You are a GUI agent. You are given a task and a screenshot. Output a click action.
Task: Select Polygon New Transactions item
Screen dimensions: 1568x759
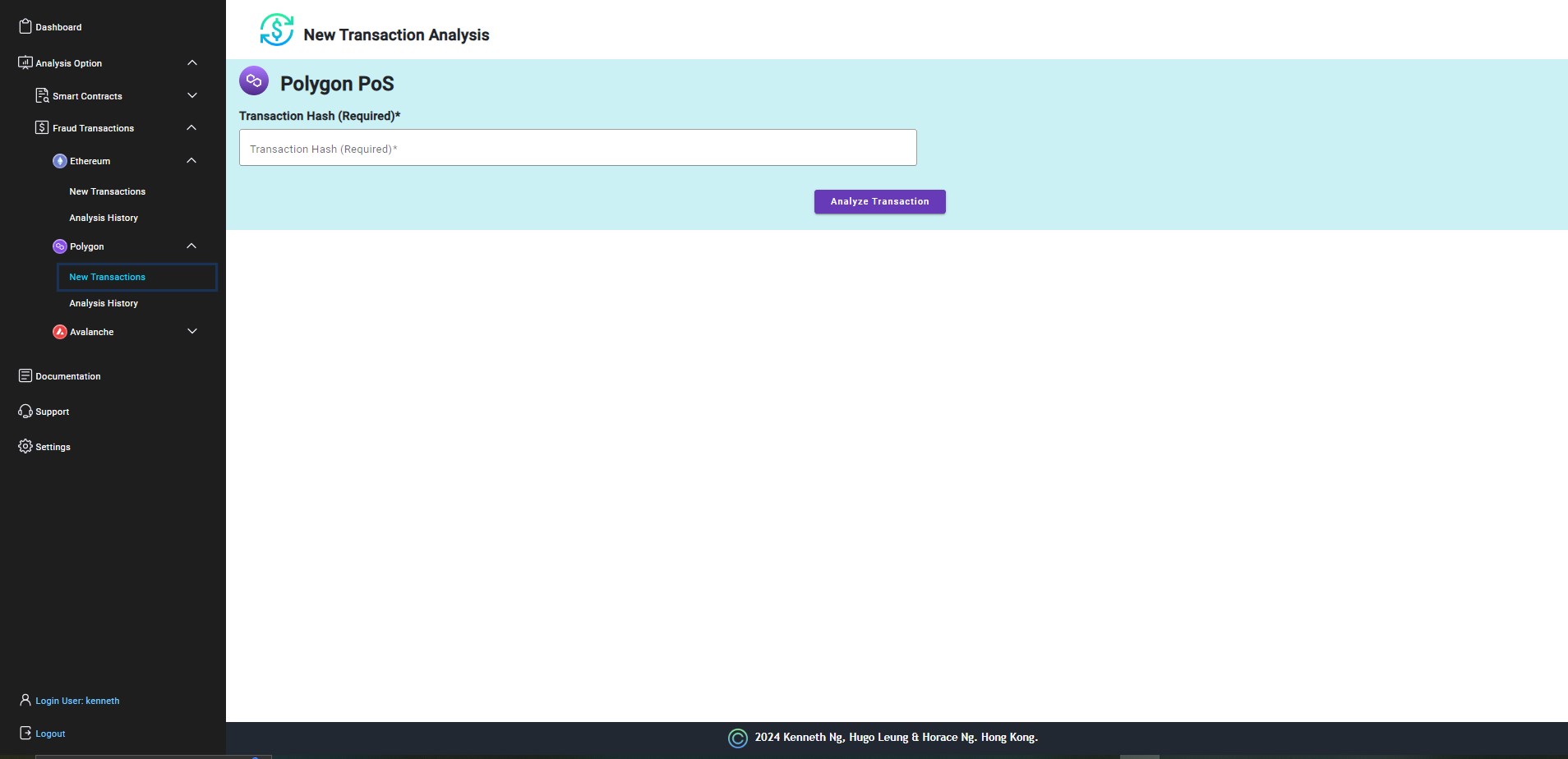(136, 277)
